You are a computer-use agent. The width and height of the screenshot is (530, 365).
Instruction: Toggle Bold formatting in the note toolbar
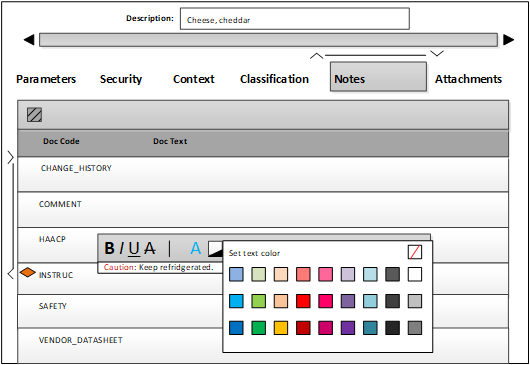coord(109,248)
